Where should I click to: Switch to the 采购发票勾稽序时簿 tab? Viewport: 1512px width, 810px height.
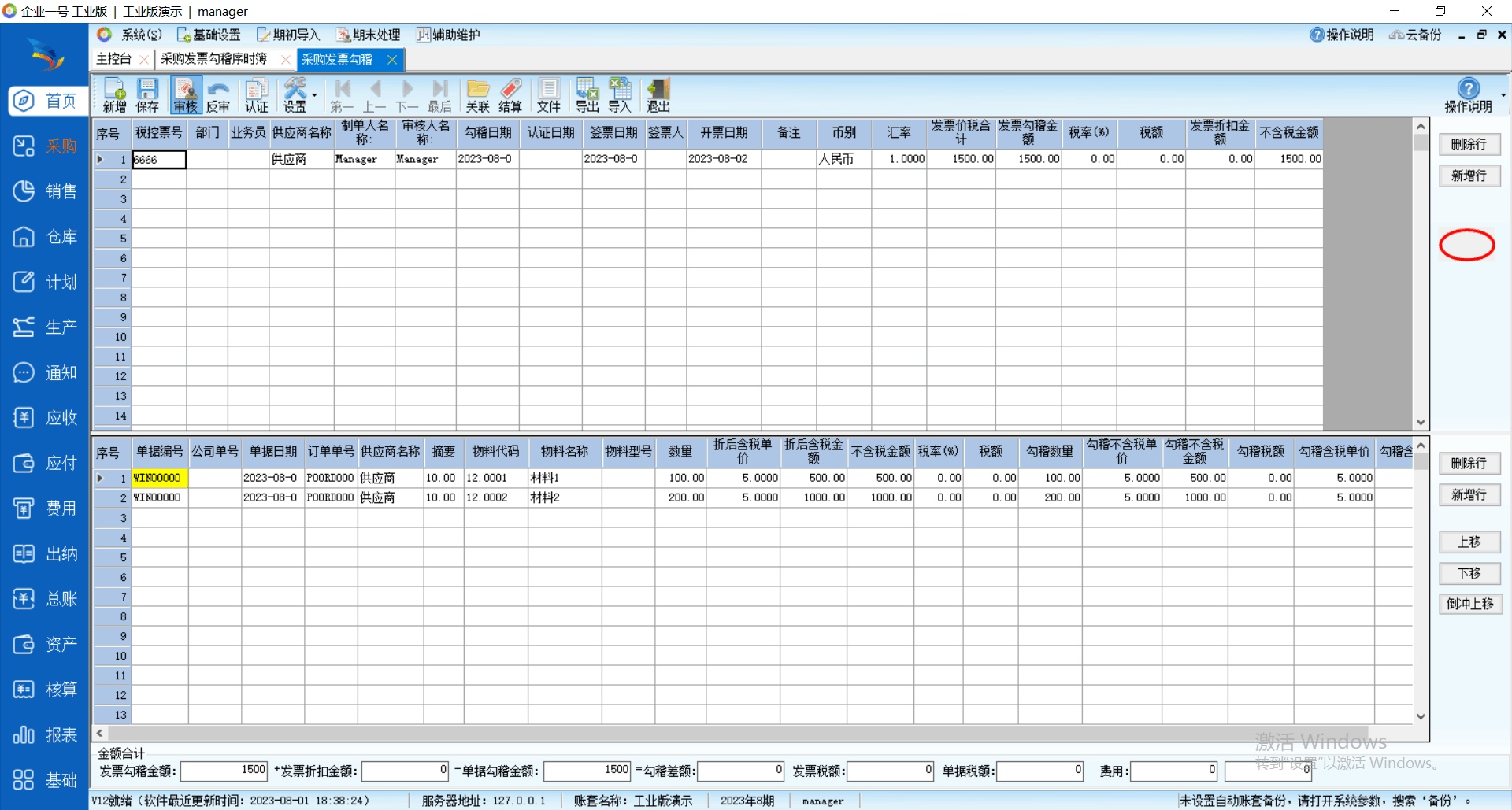point(214,59)
